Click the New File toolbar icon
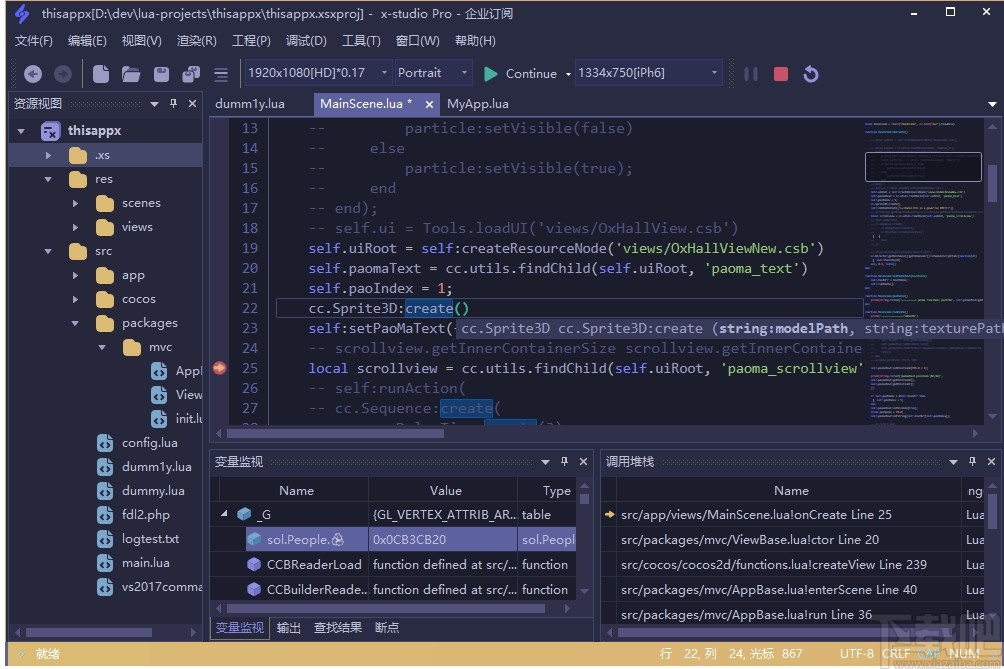Viewport: 1004px width, 669px height. point(103,72)
